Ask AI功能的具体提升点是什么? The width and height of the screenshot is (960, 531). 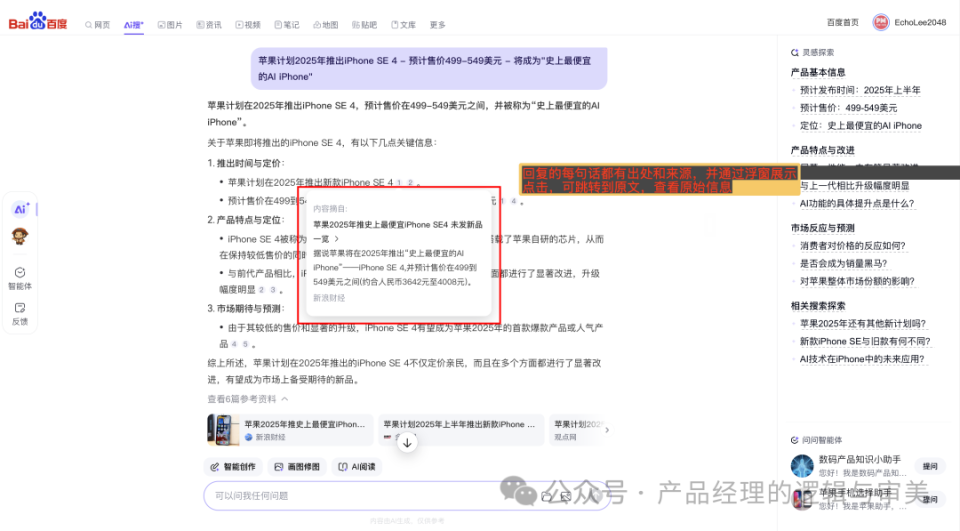pos(857,203)
